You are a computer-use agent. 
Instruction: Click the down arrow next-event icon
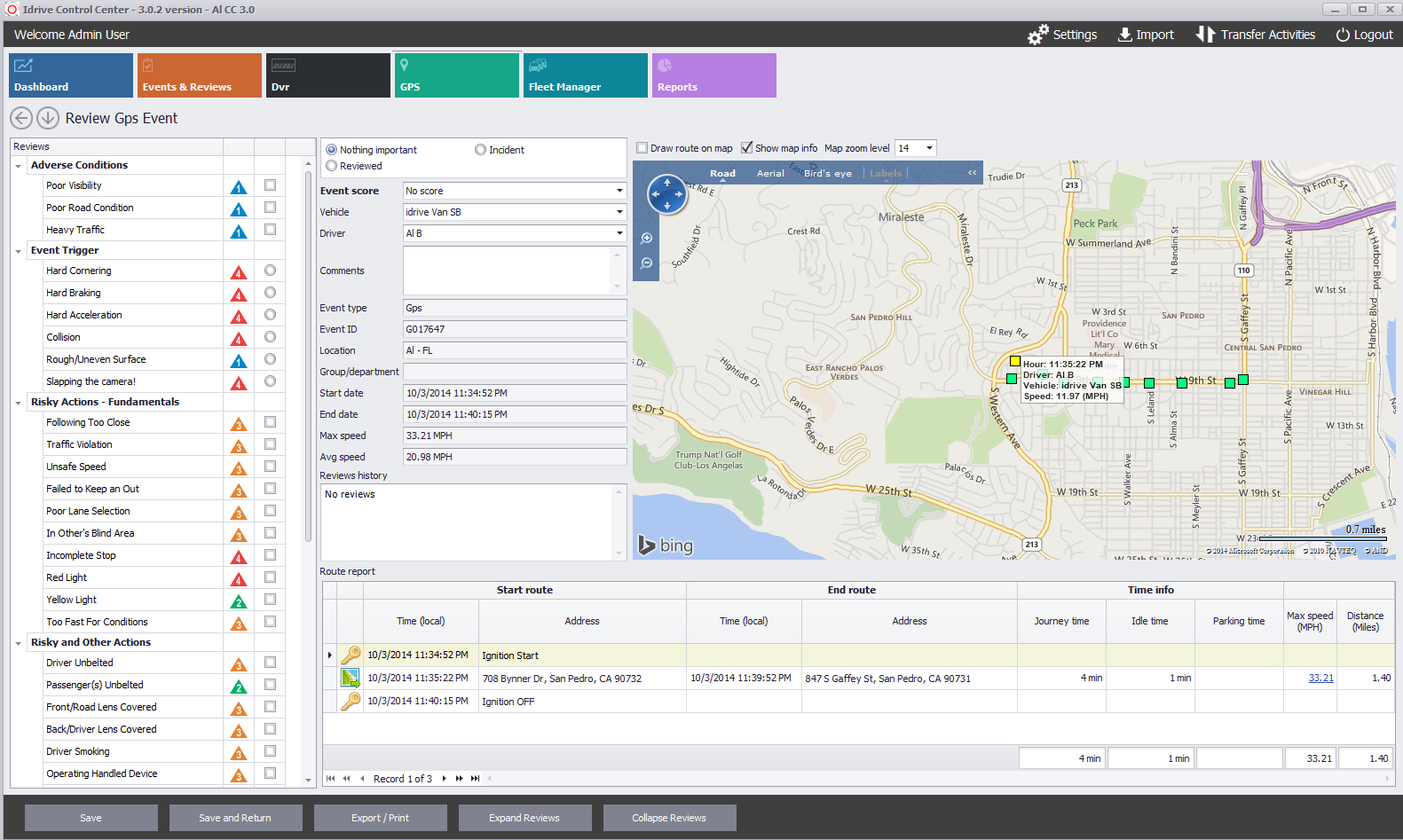coord(48,118)
